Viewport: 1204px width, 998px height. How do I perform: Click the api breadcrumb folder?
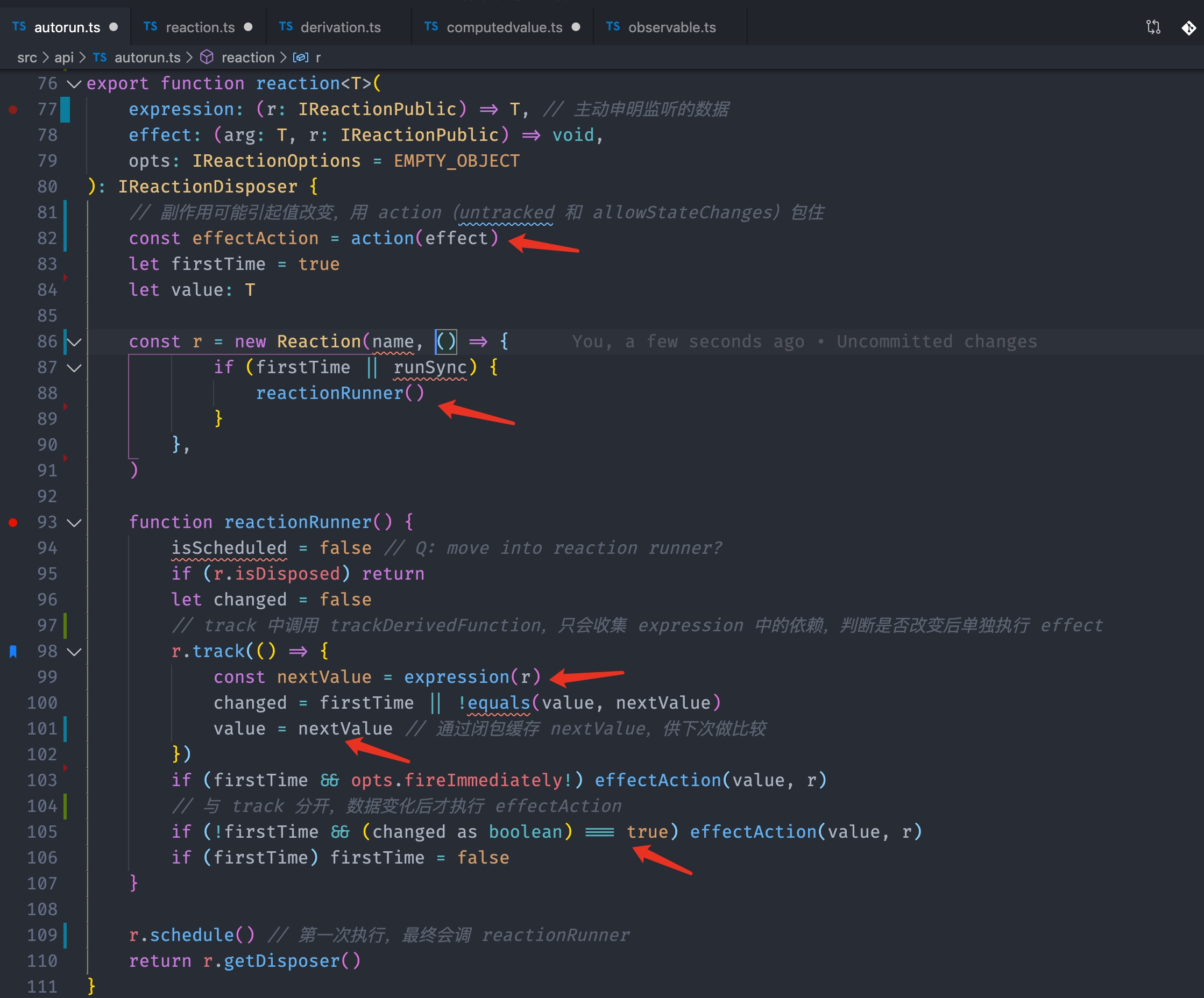[x=63, y=58]
